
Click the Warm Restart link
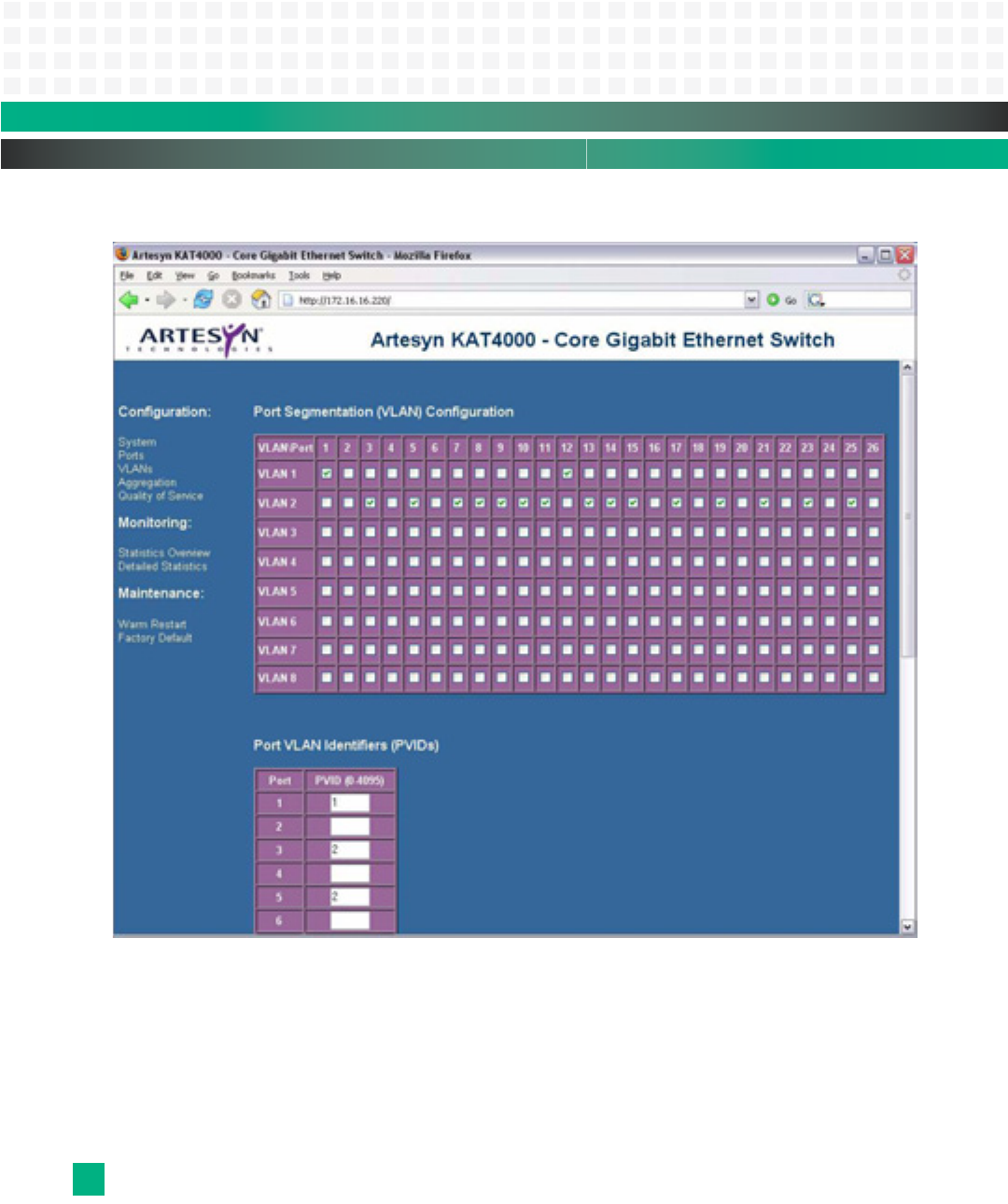(x=152, y=624)
